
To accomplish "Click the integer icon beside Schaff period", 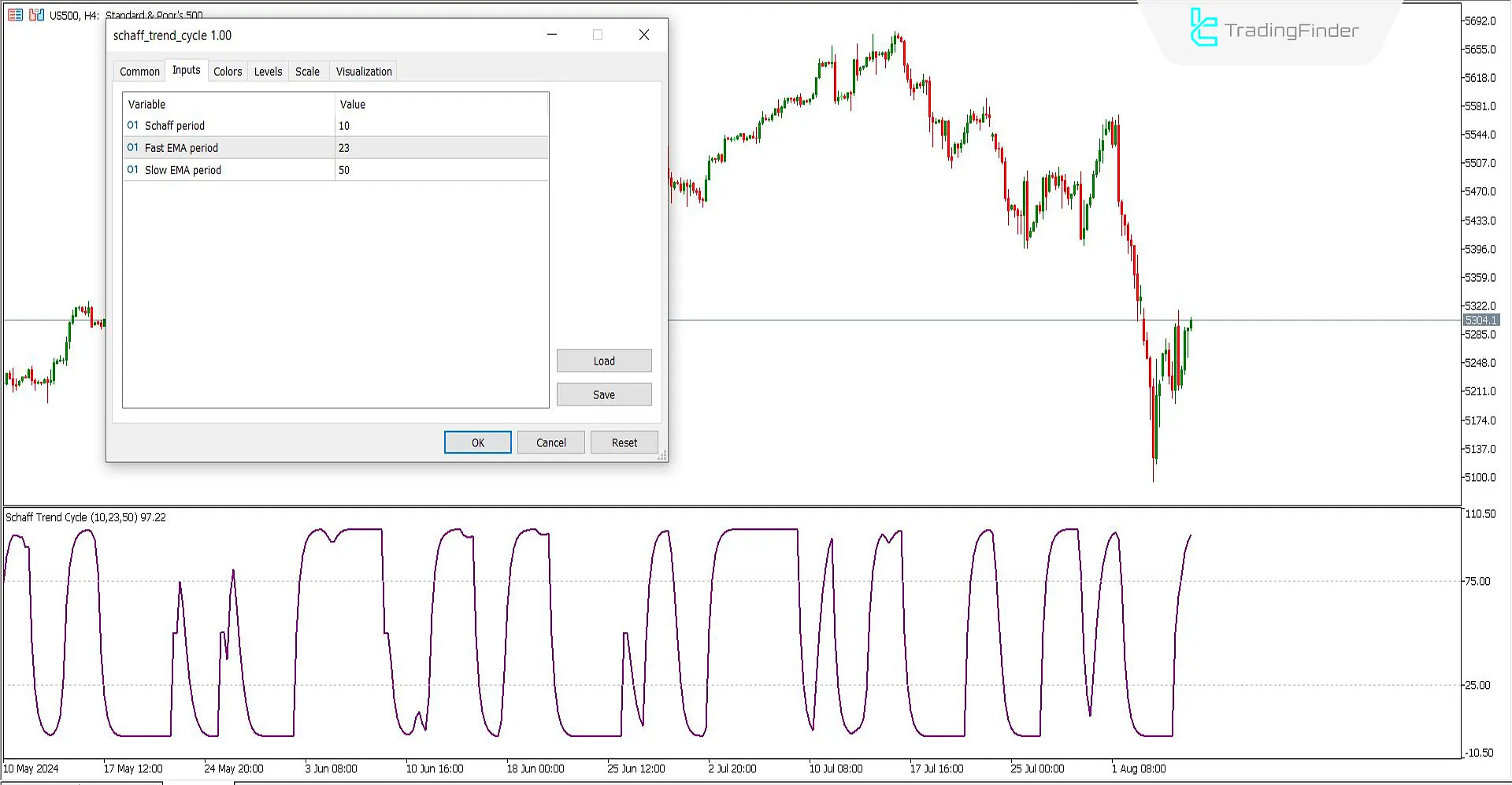I will pos(133,126).
